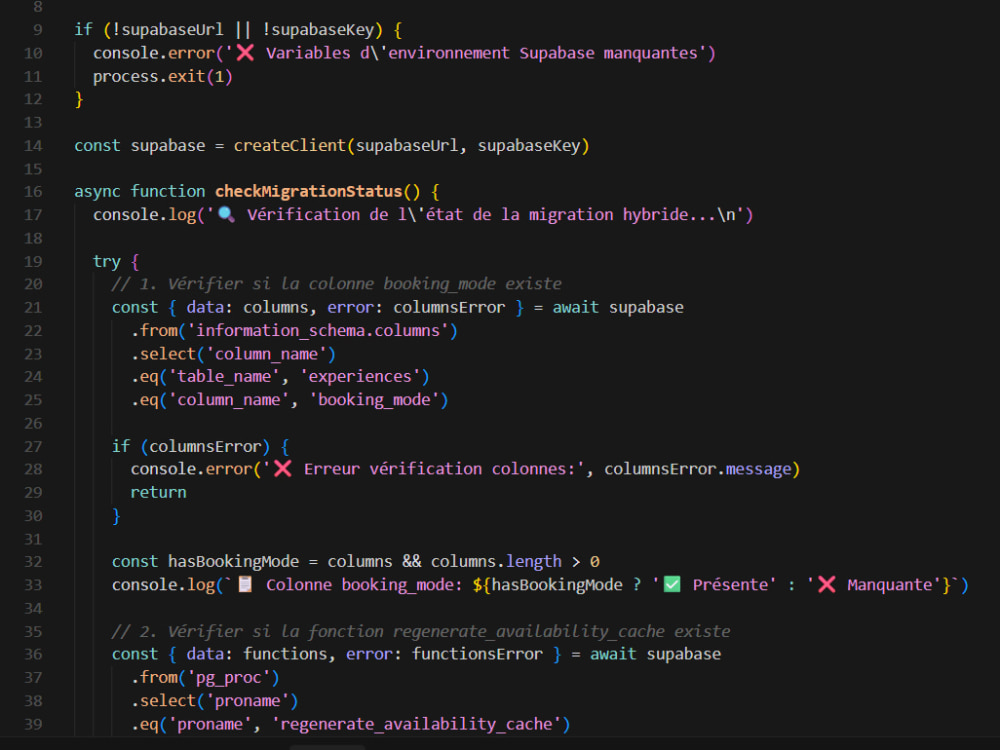
Task: Click the async keyword on line 16
Action: (x=98, y=192)
